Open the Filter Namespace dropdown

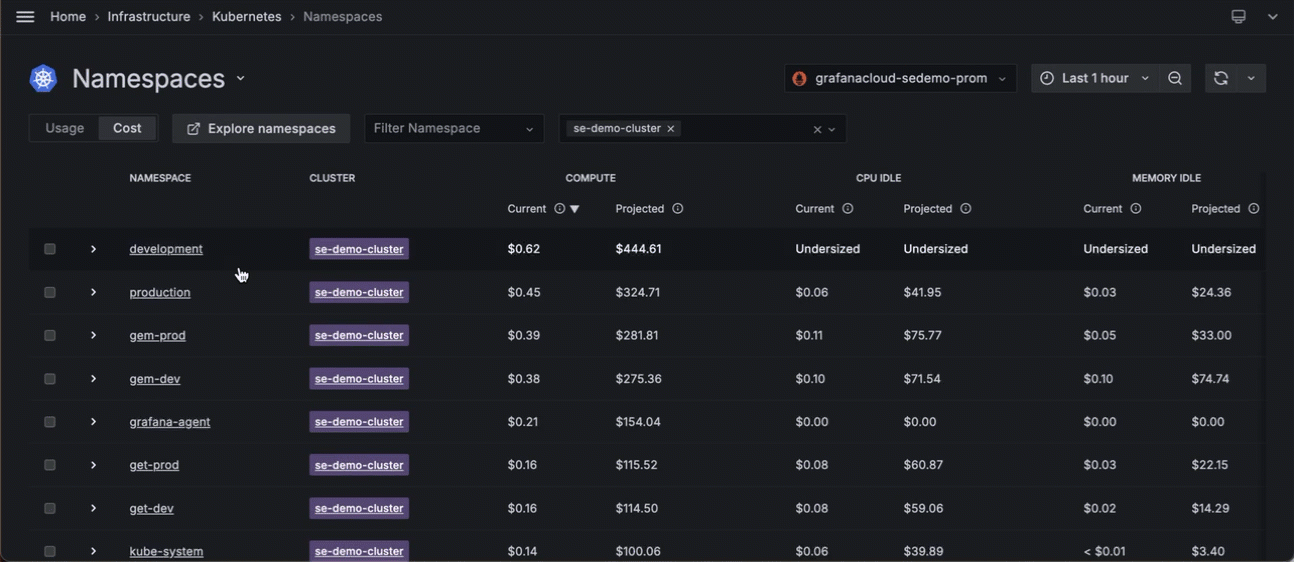[453, 128]
